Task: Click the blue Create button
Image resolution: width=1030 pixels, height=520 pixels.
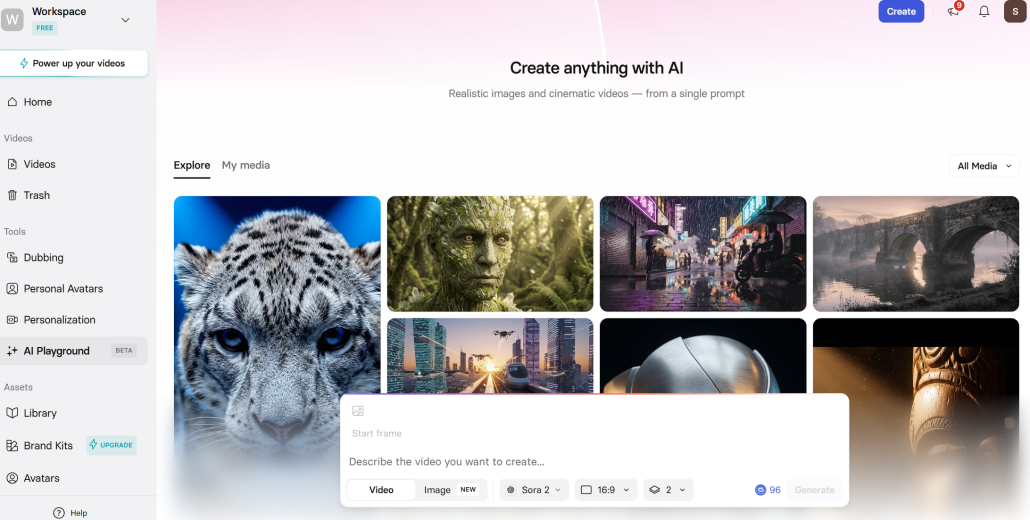Action: pos(901,12)
